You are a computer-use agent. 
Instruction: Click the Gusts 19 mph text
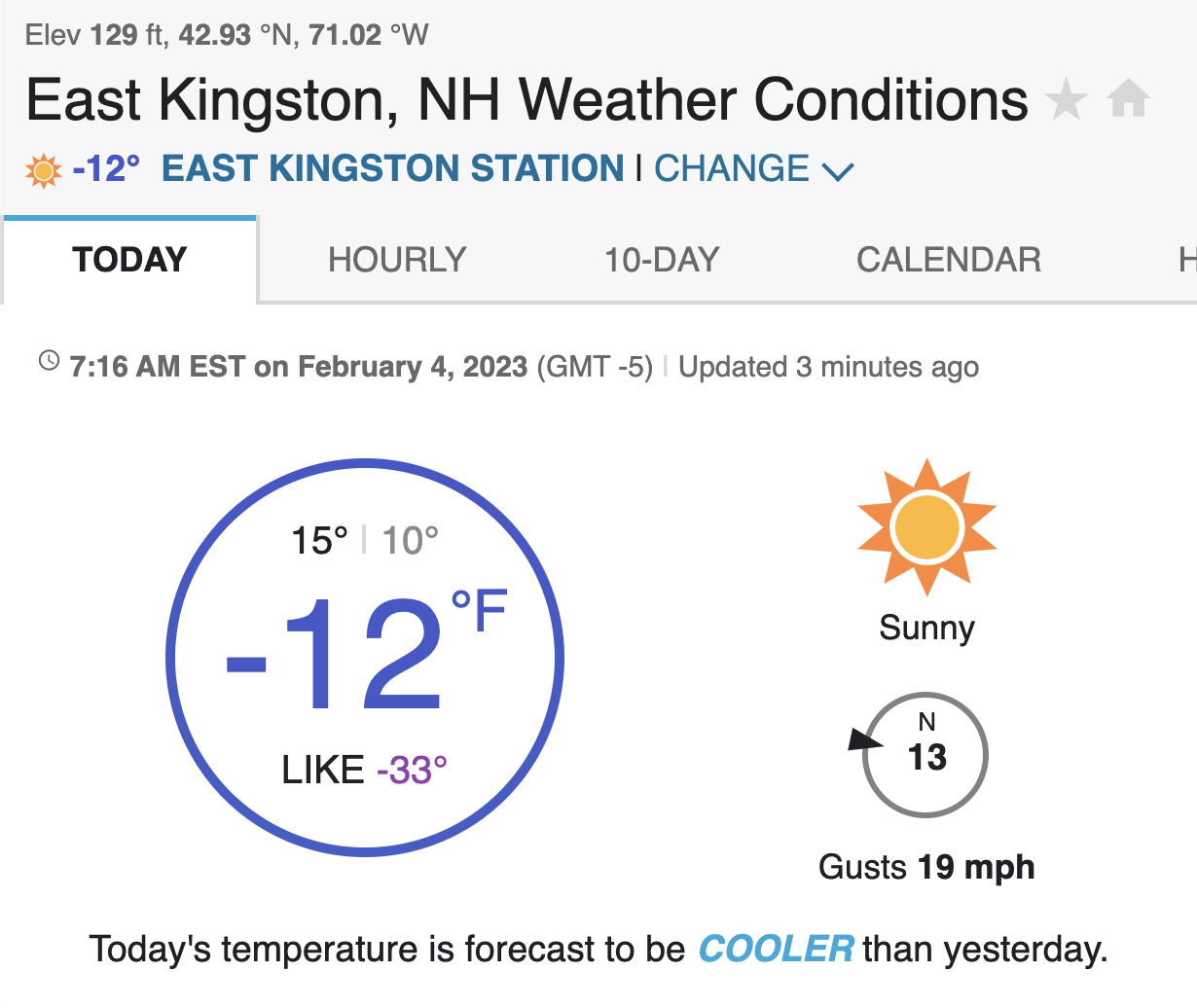[x=926, y=867]
